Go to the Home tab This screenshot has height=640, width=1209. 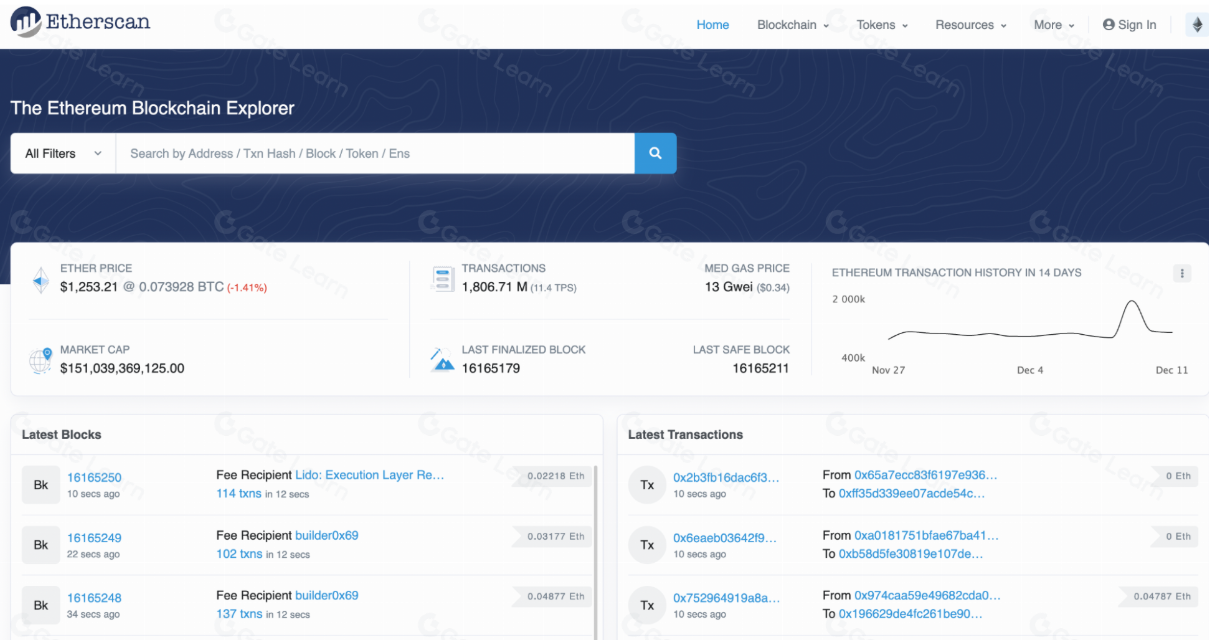click(713, 25)
